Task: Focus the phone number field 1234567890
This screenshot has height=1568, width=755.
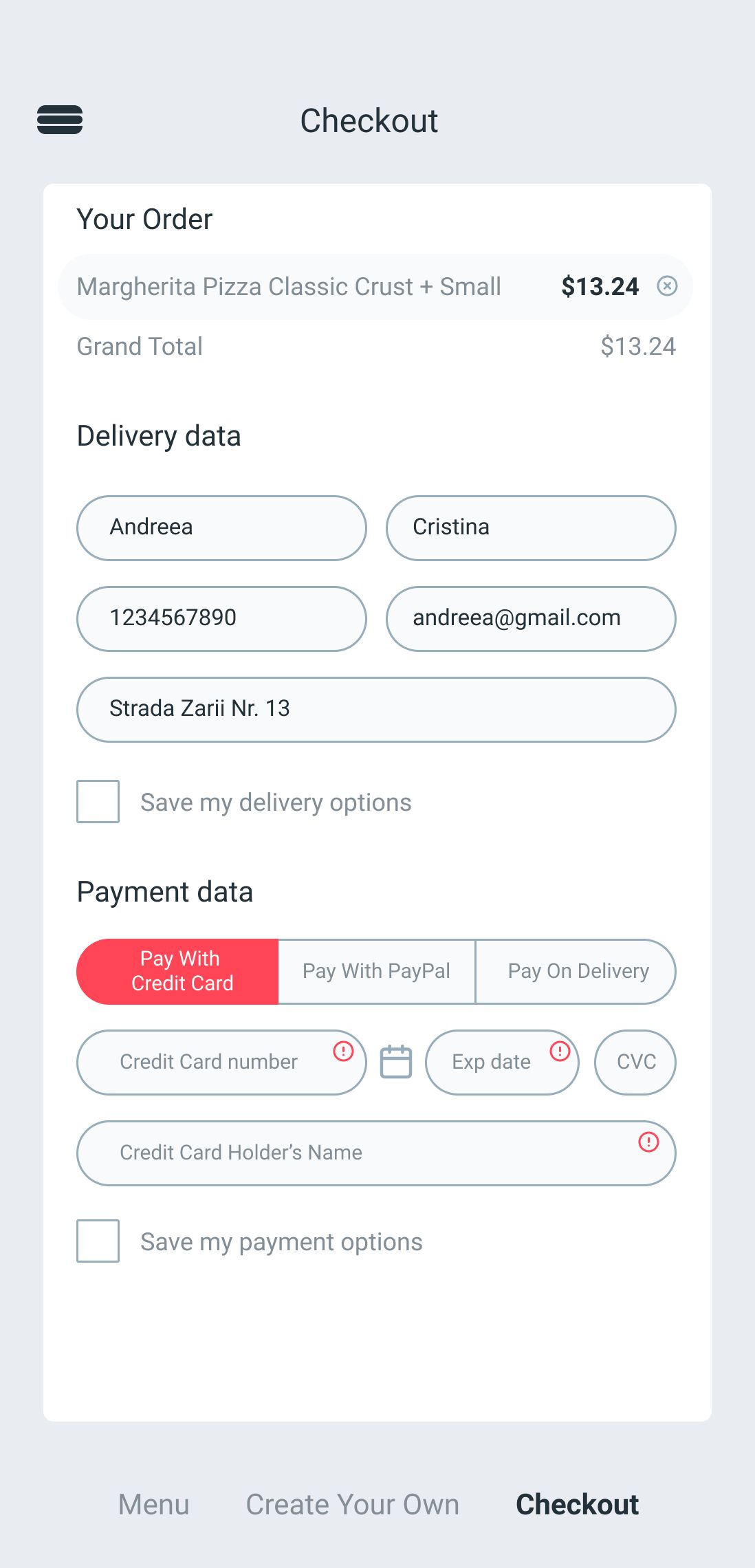Action: point(221,619)
